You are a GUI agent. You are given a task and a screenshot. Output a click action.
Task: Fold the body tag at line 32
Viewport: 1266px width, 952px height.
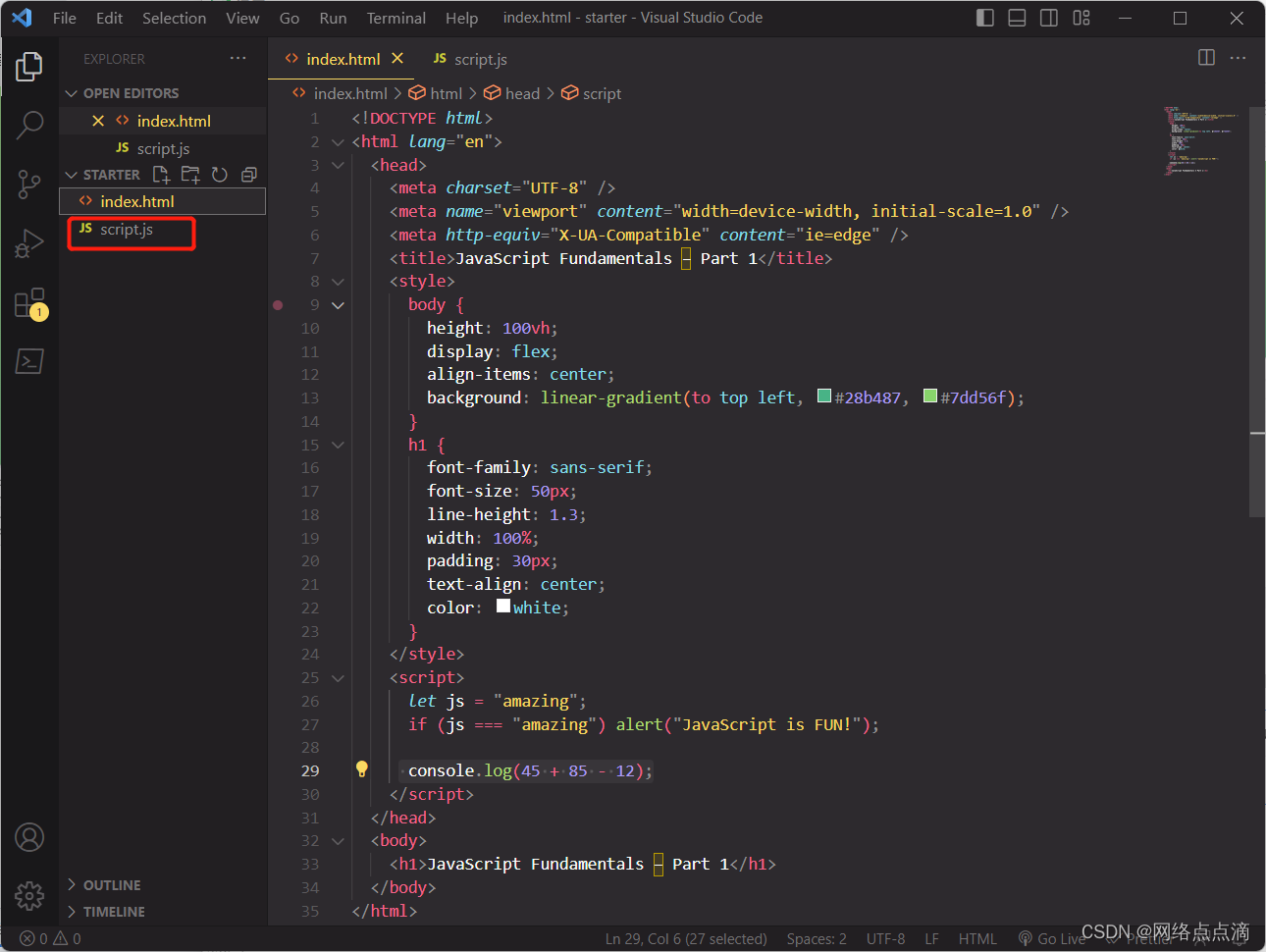pos(338,841)
